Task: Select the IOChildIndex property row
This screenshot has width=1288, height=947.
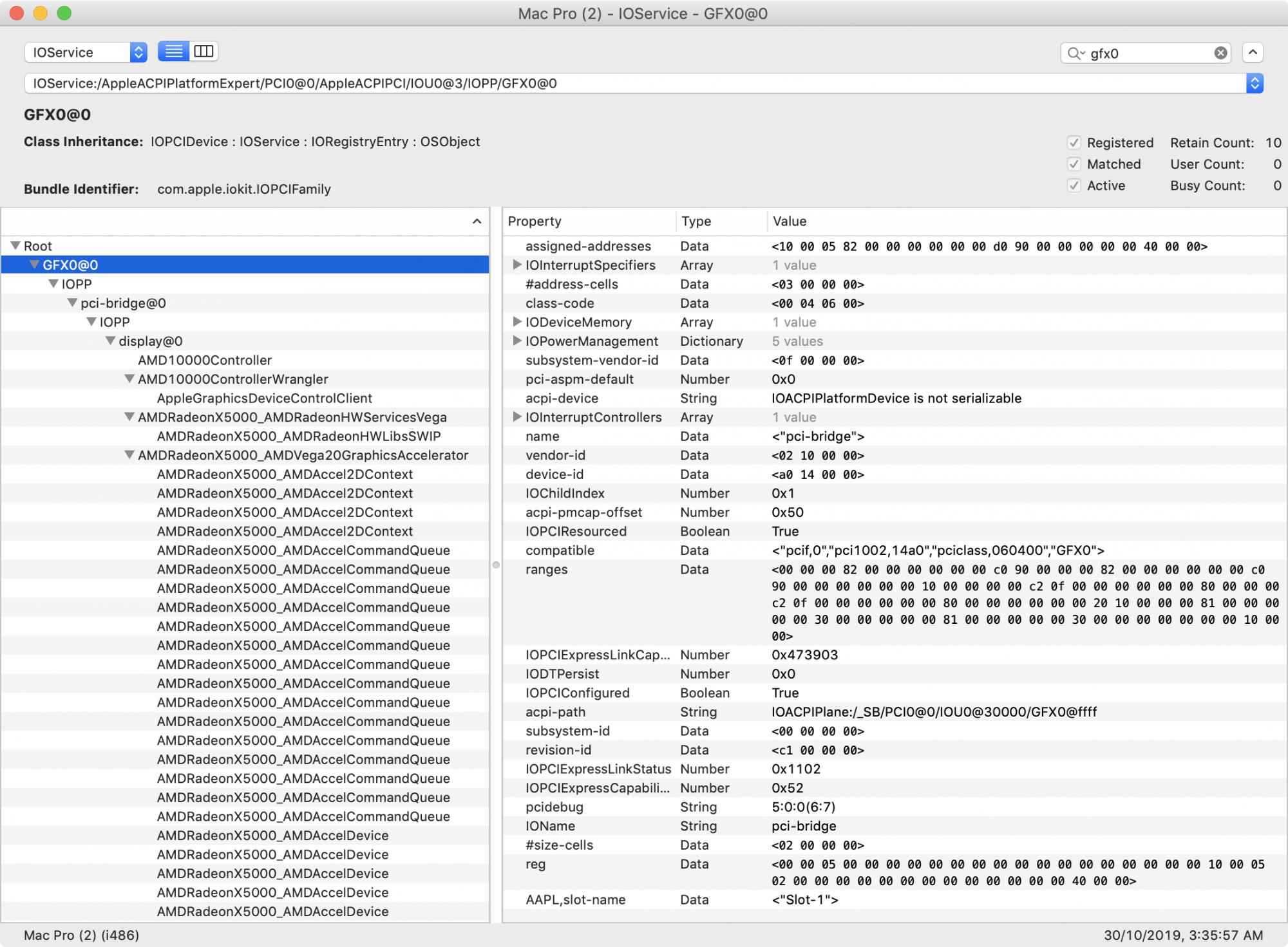Action: pyautogui.click(x=895, y=493)
